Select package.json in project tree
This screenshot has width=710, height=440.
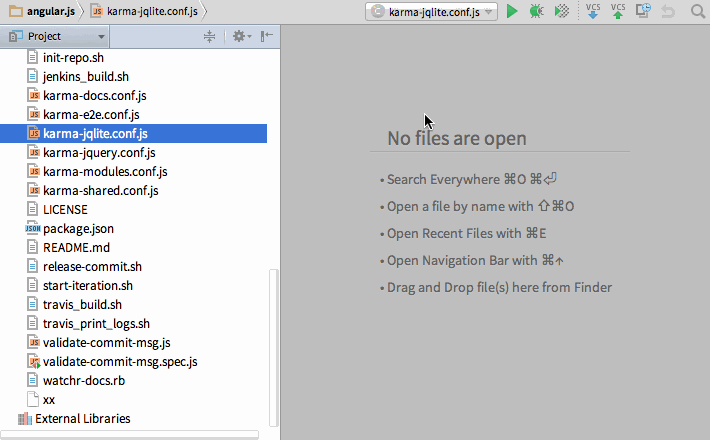coord(78,229)
